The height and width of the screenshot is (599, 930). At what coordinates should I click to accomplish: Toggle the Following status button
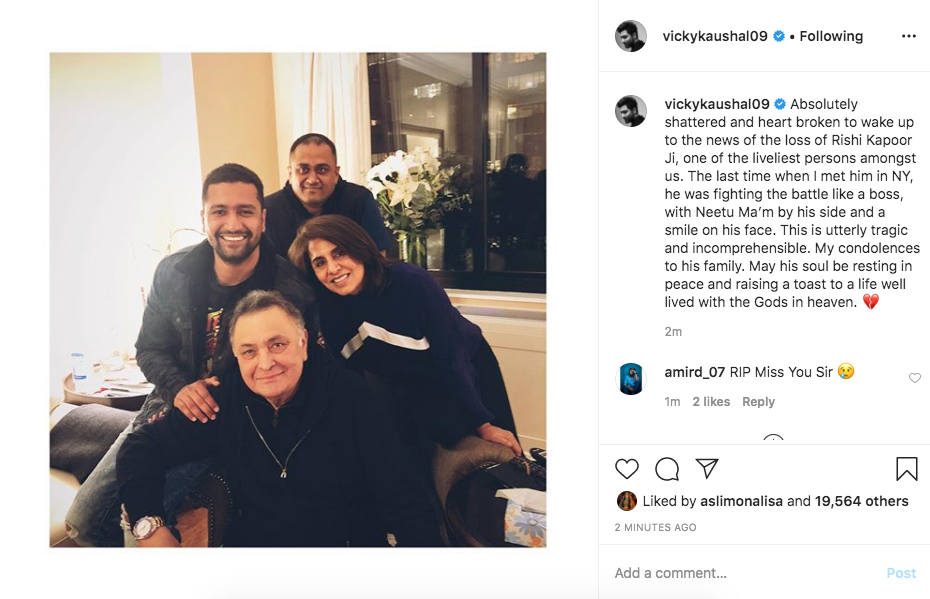(x=831, y=36)
